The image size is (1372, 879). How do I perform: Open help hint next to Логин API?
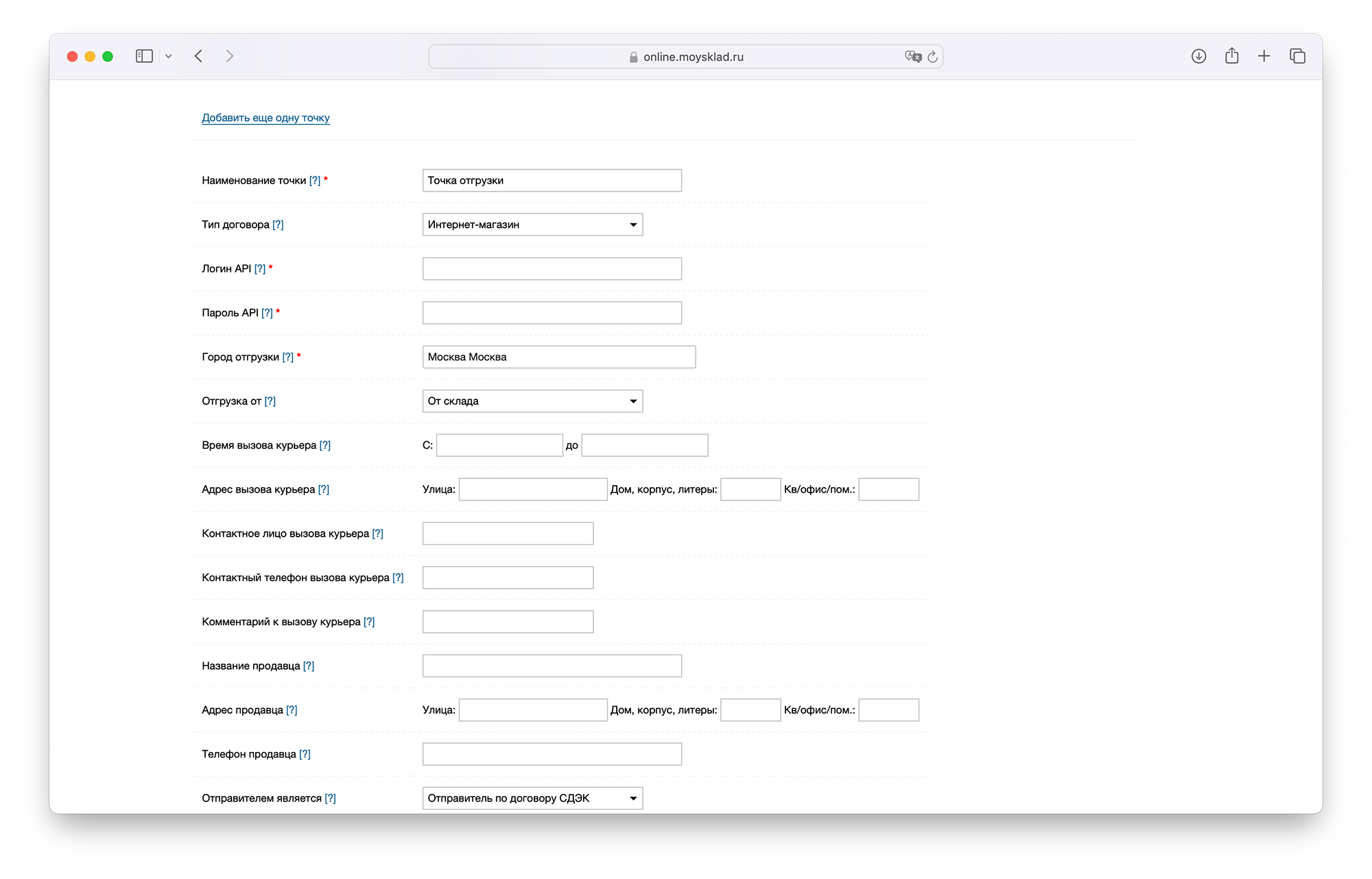(x=260, y=269)
